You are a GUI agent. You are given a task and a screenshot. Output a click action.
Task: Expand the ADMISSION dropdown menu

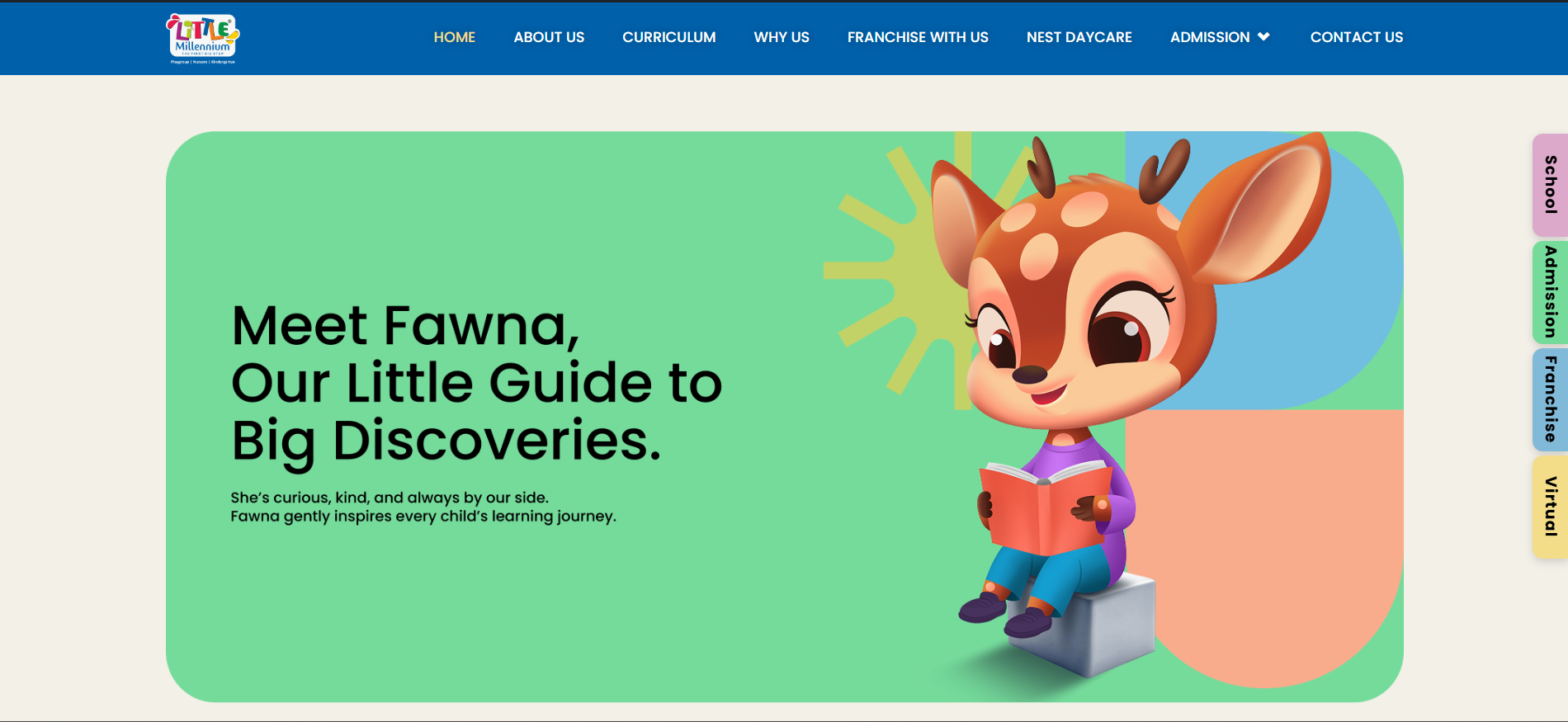click(1220, 37)
